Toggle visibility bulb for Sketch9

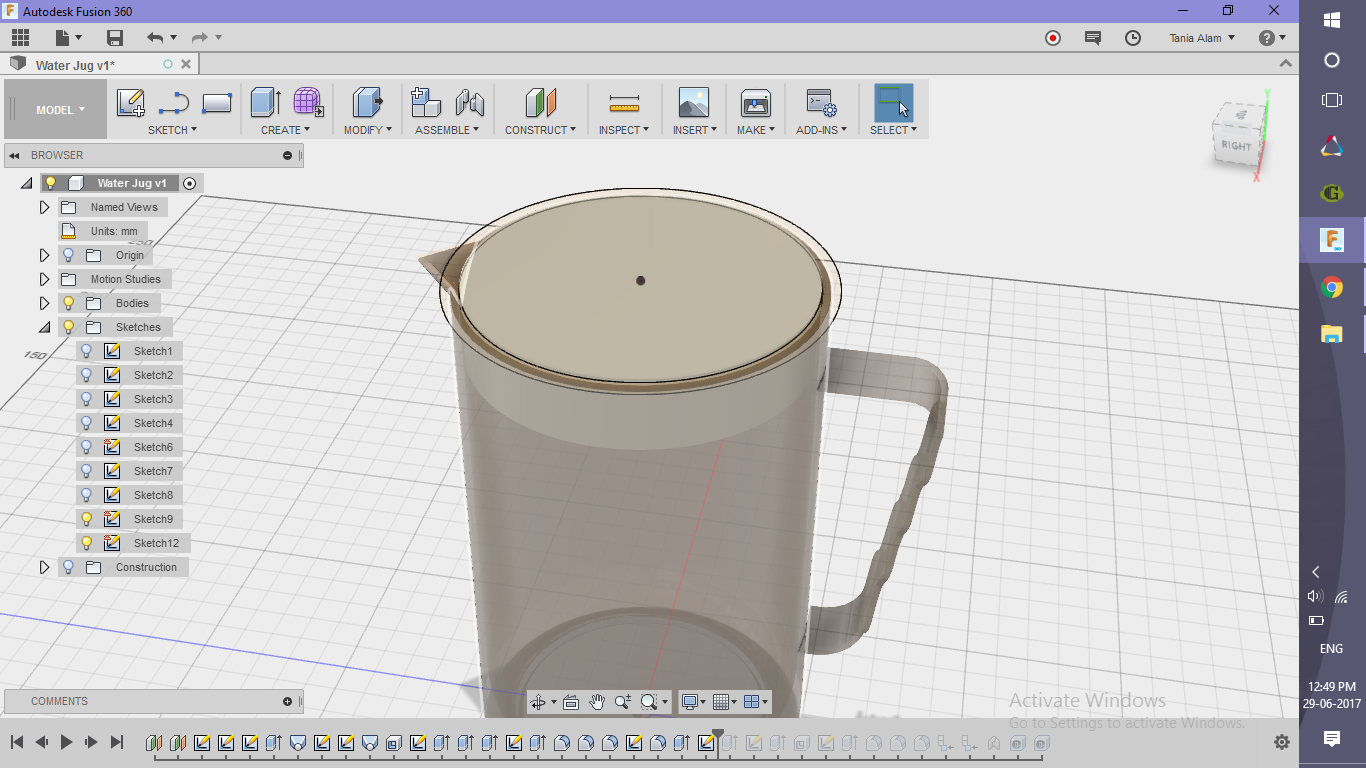tap(87, 519)
